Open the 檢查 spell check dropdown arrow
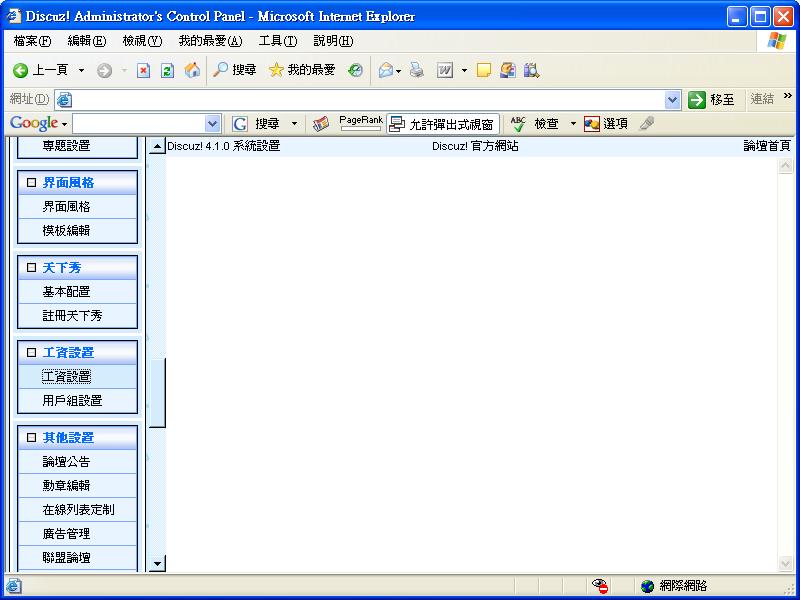This screenshot has height=600, width=800. (x=573, y=123)
